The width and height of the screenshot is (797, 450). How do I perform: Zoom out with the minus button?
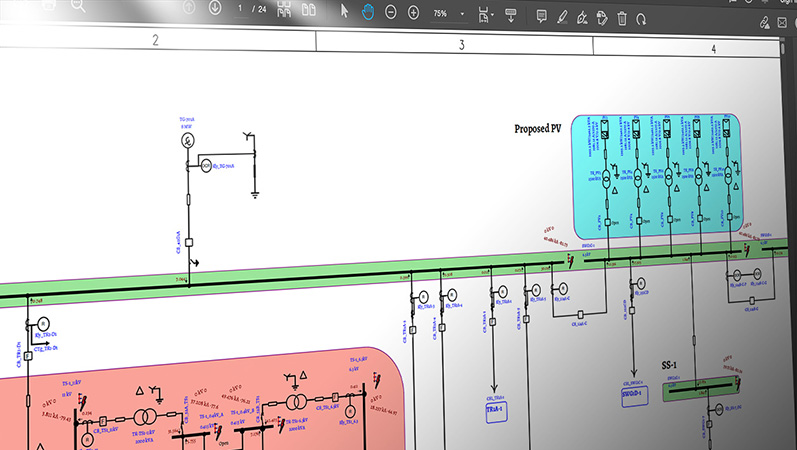coord(390,12)
